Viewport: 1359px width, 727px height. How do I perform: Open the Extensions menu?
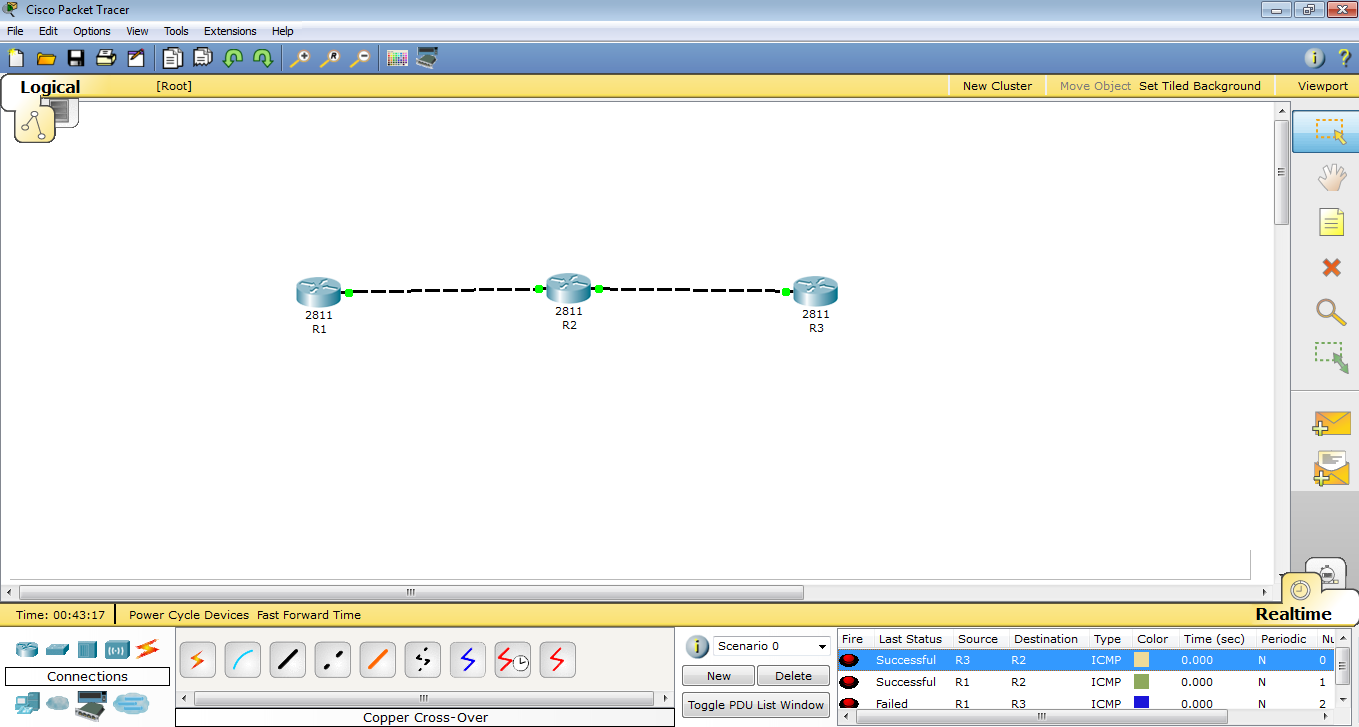[229, 31]
